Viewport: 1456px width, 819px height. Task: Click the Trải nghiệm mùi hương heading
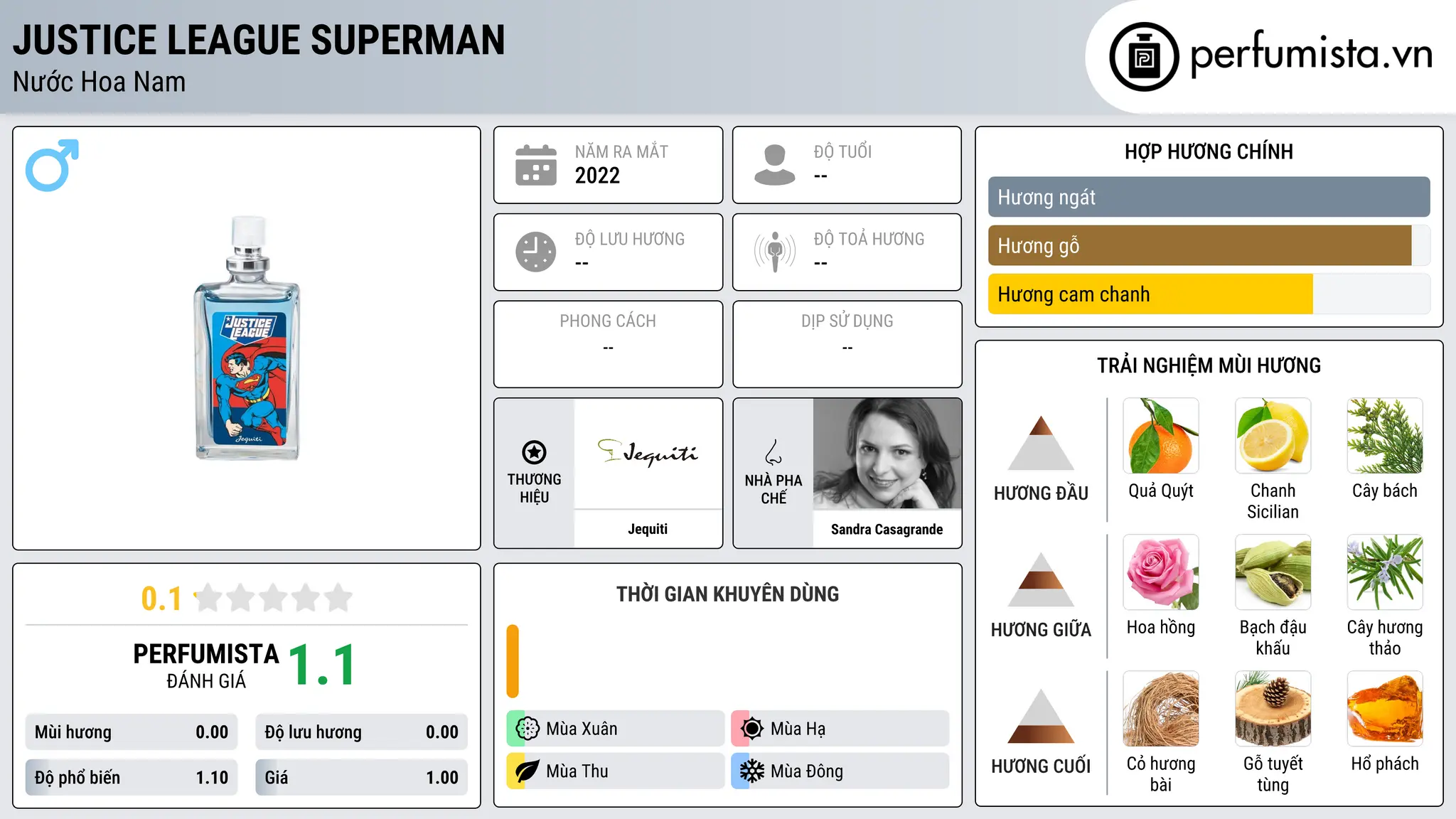click(1209, 365)
